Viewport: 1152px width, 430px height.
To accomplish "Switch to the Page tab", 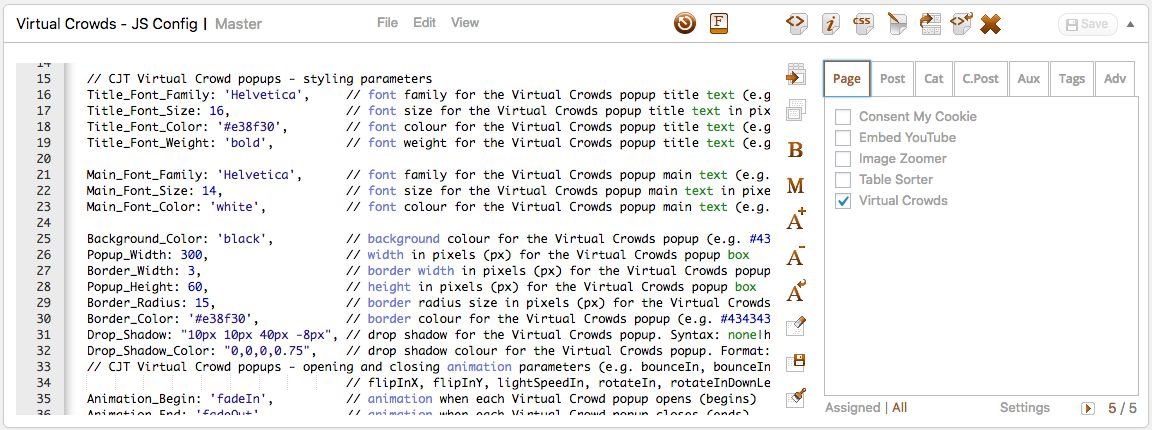I will pos(847,79).
